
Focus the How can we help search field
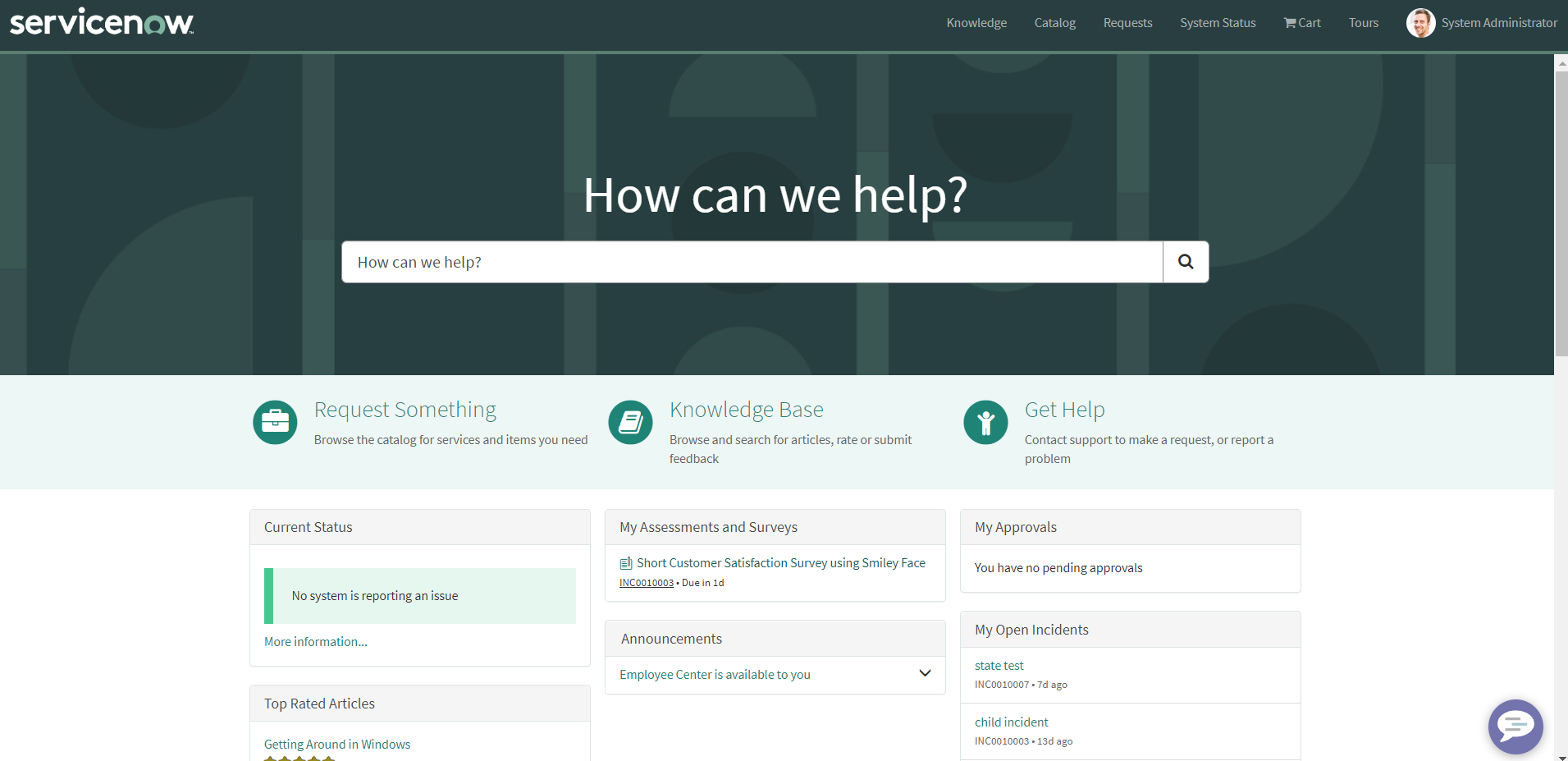[752, 262]
